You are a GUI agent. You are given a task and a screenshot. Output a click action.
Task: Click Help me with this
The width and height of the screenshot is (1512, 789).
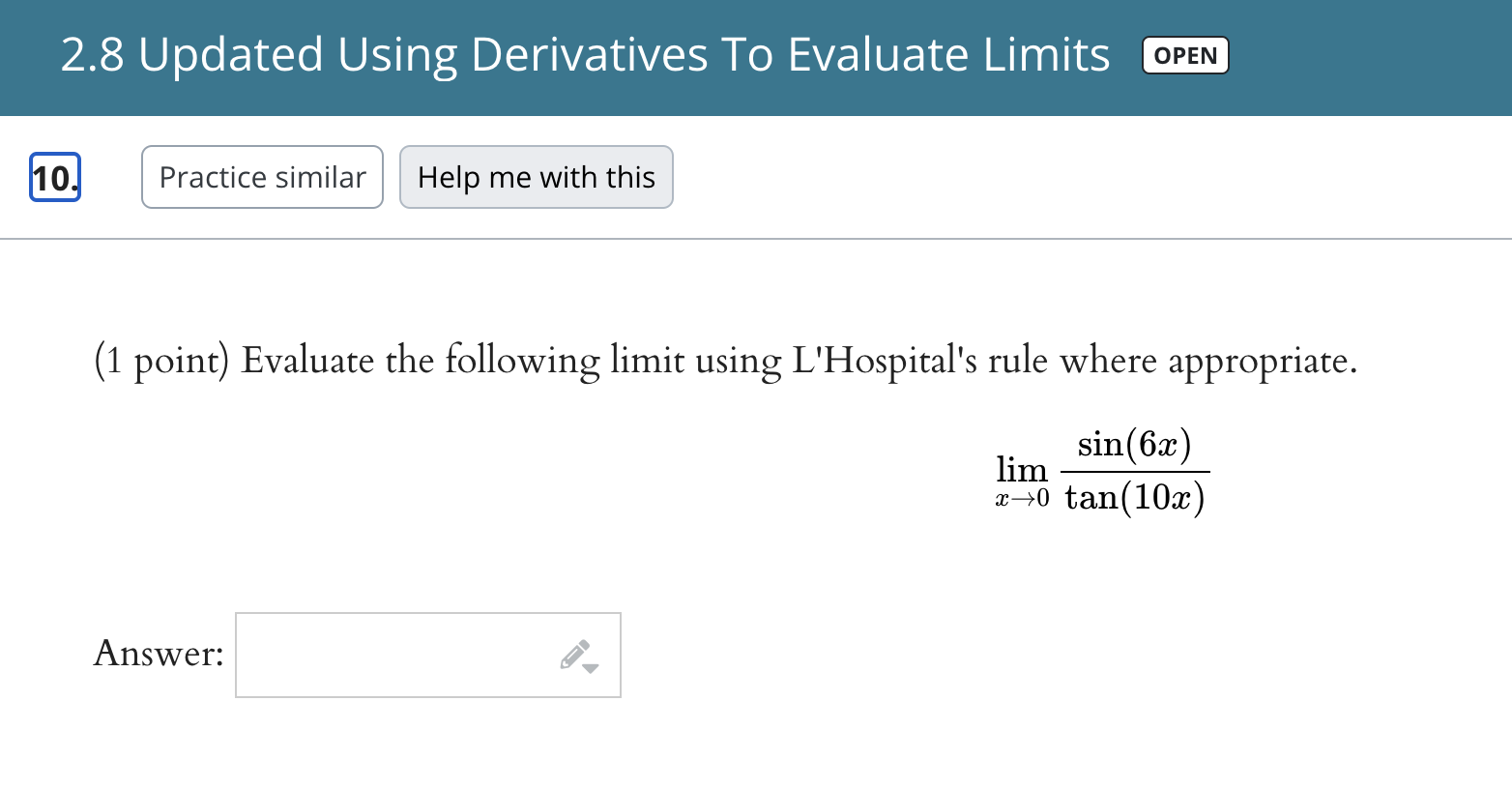(536, 177)
